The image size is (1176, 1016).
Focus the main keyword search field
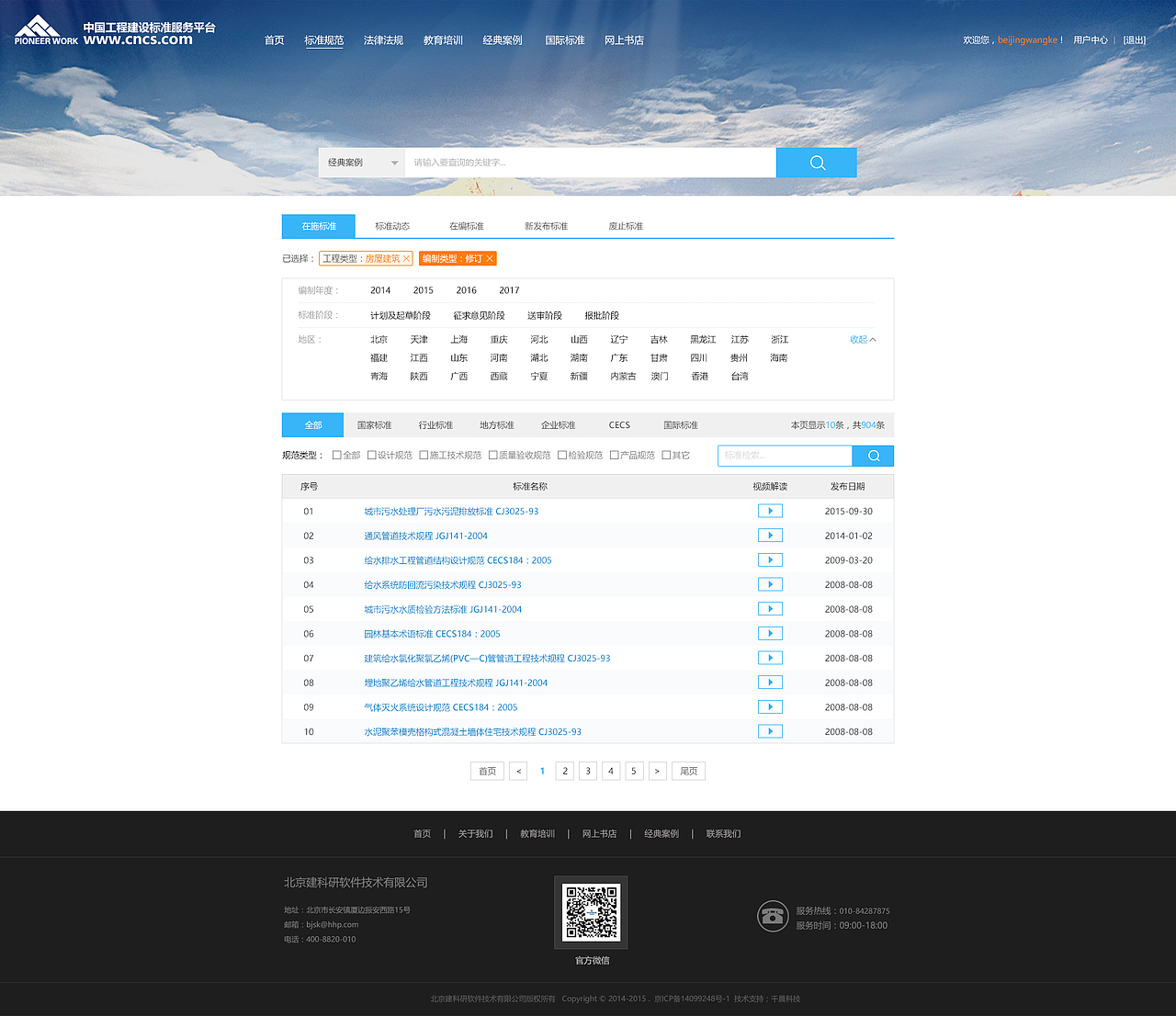pyautogui.click(x=591, y=163)
